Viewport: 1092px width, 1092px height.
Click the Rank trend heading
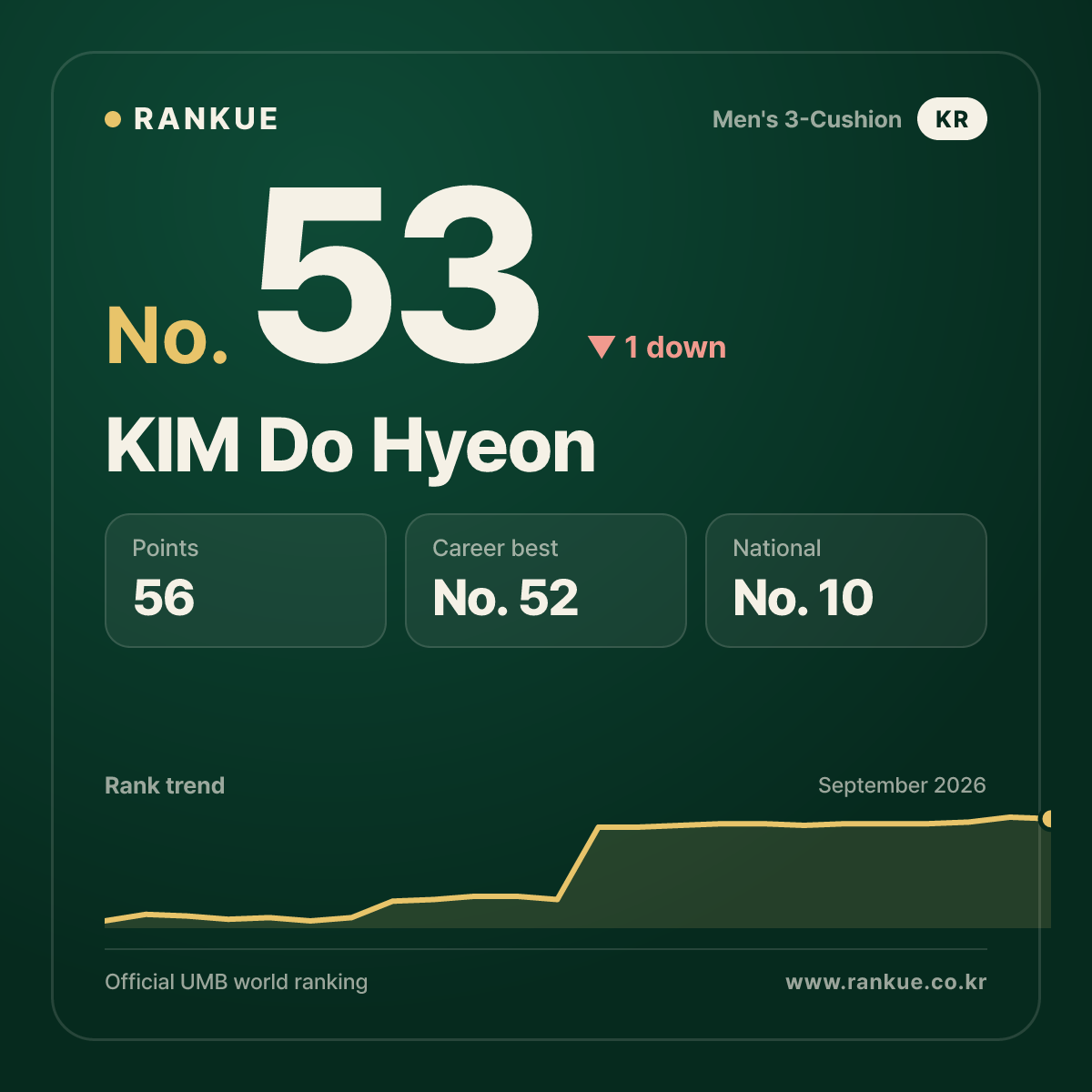point(165,785)
